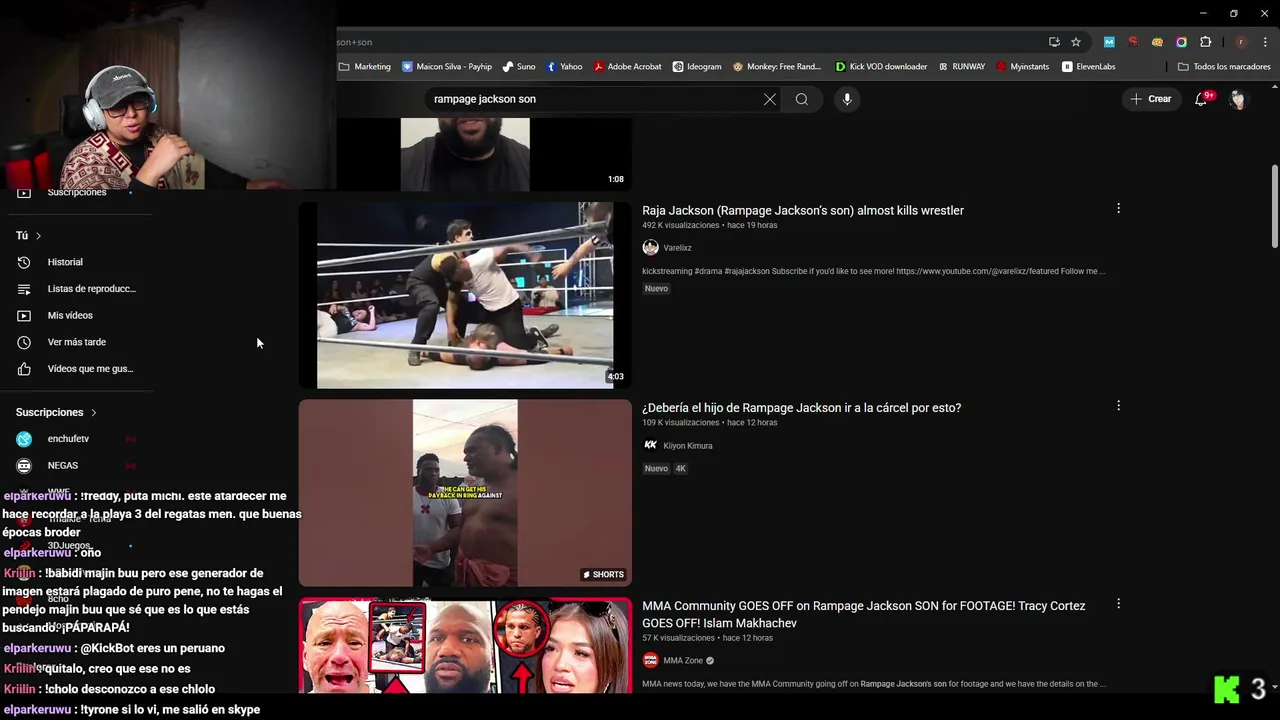Click the '492 K visualizaciones' text
Screen dimensions: 1280x720
[681, 226]
